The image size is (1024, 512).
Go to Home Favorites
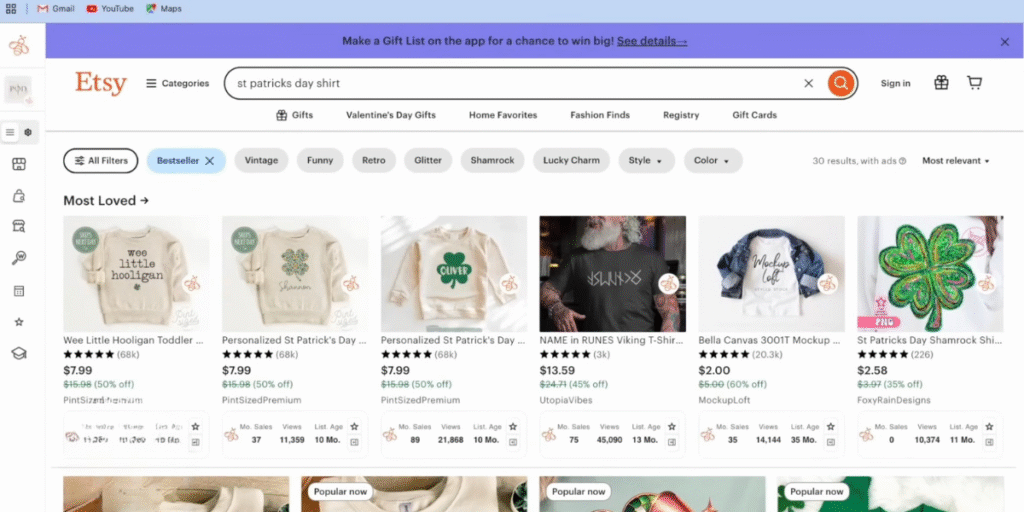coord(503,116)
